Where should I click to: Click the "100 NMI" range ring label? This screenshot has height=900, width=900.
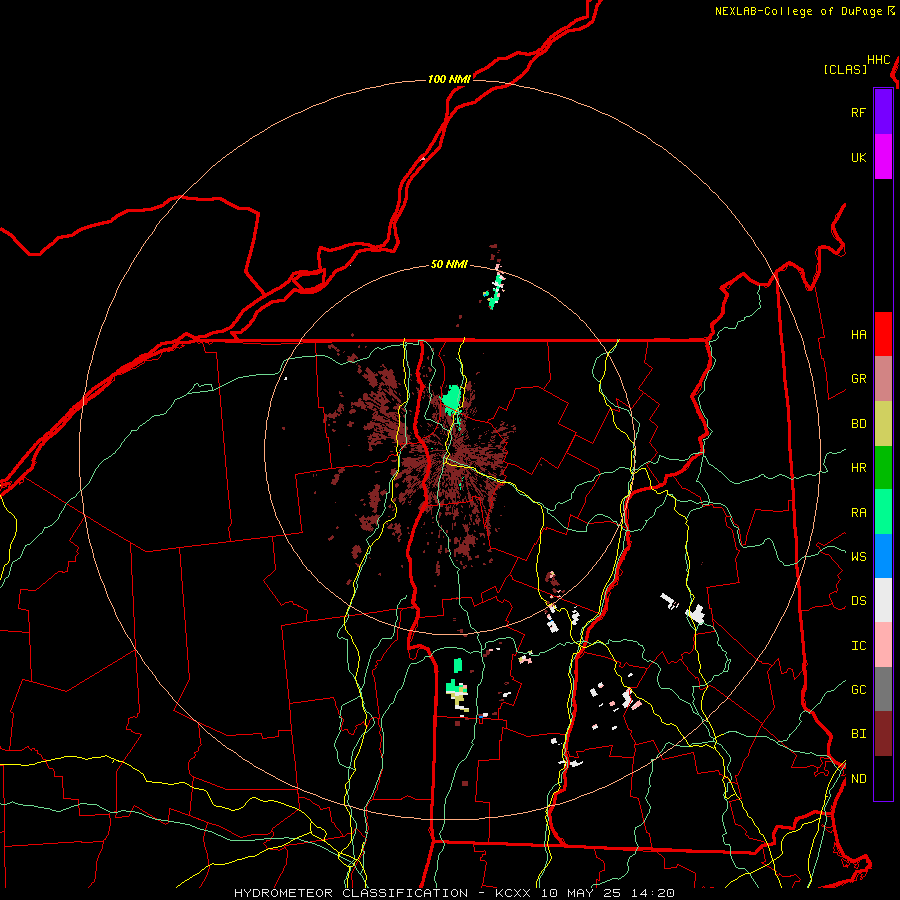point(449,79)
